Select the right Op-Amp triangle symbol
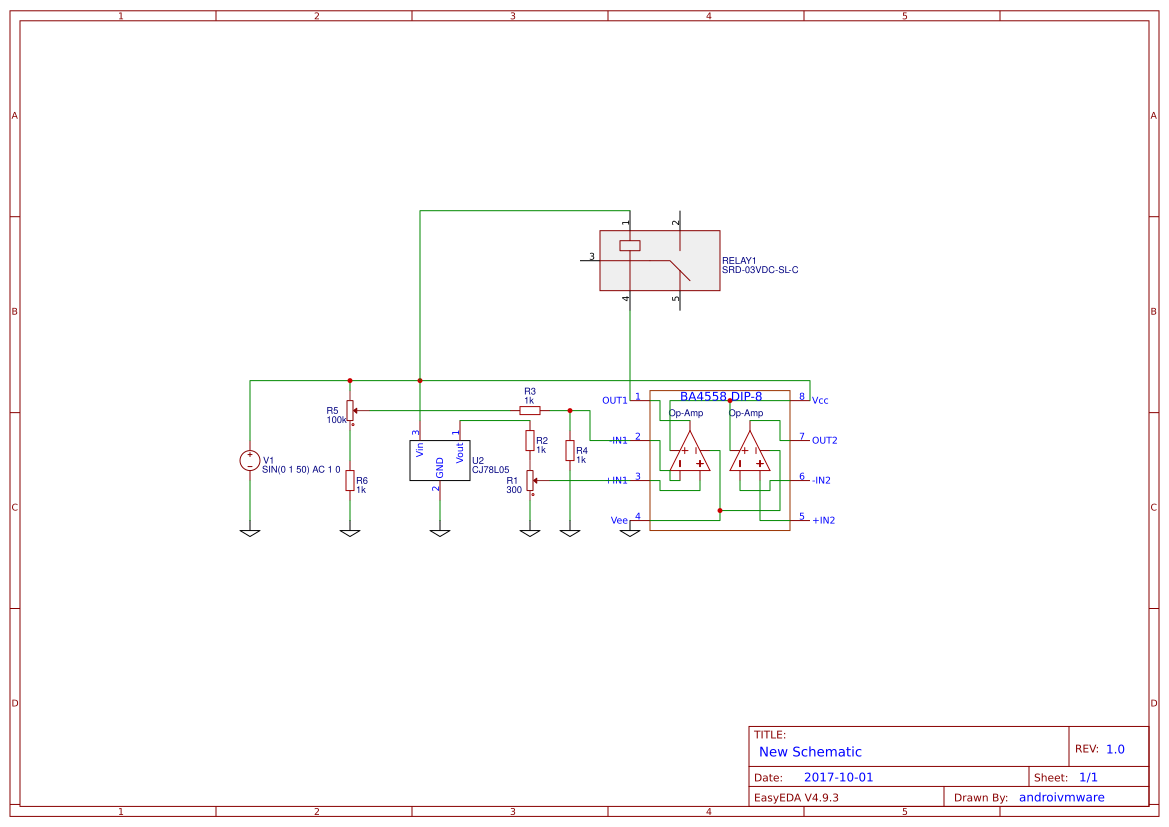 pyautogui.click(x=750, y=451)
